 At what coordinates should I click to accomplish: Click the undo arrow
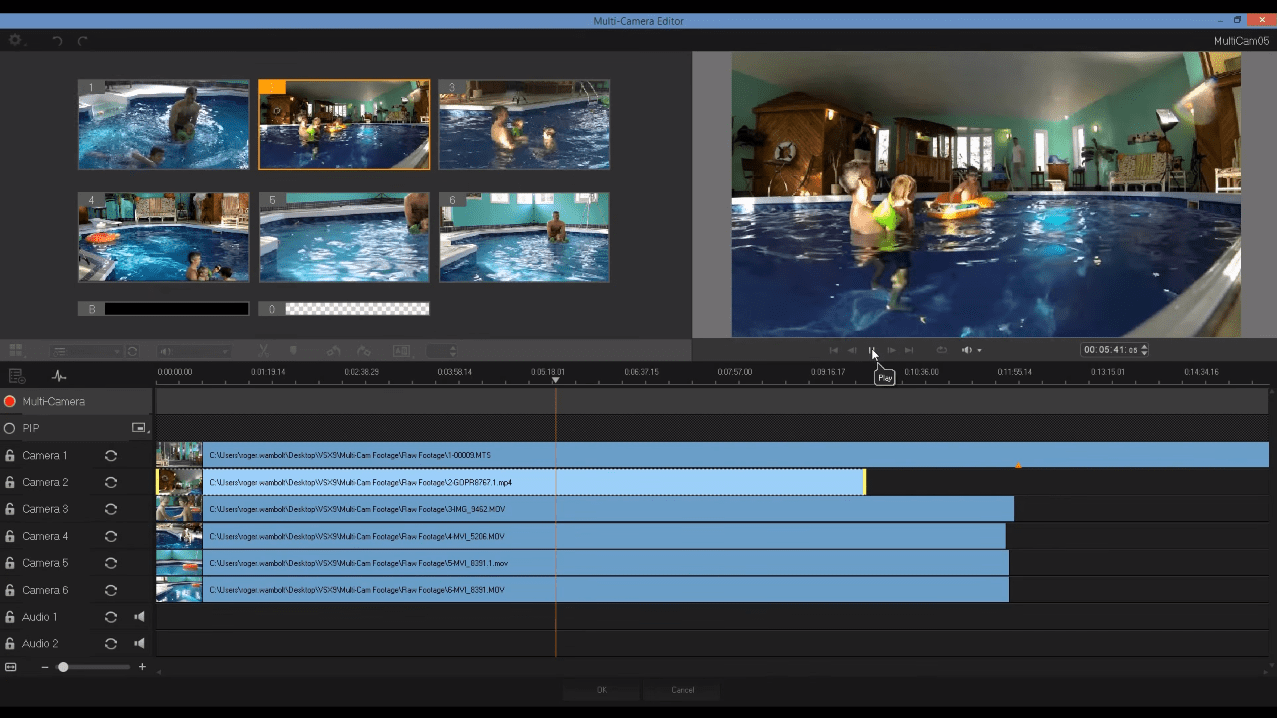coord(57,40)
